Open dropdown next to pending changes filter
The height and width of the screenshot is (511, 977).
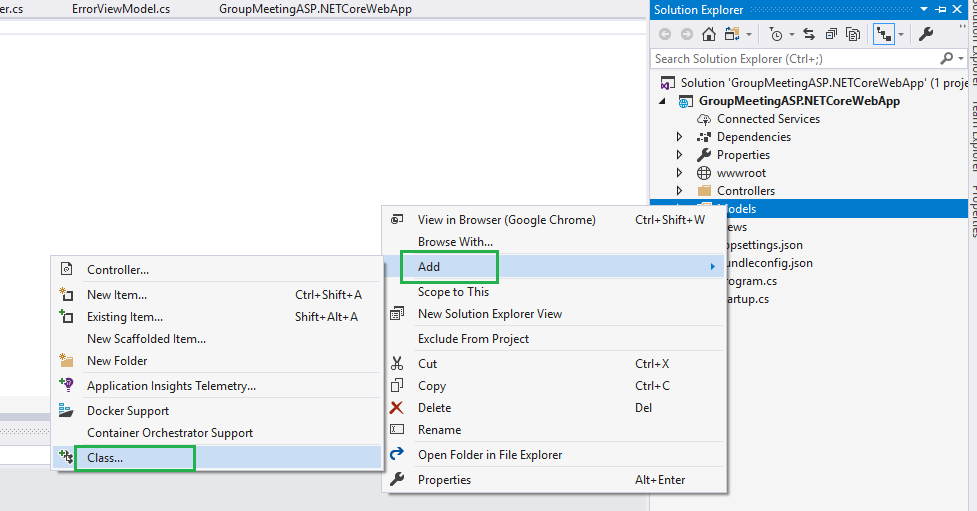pos(792,35)
